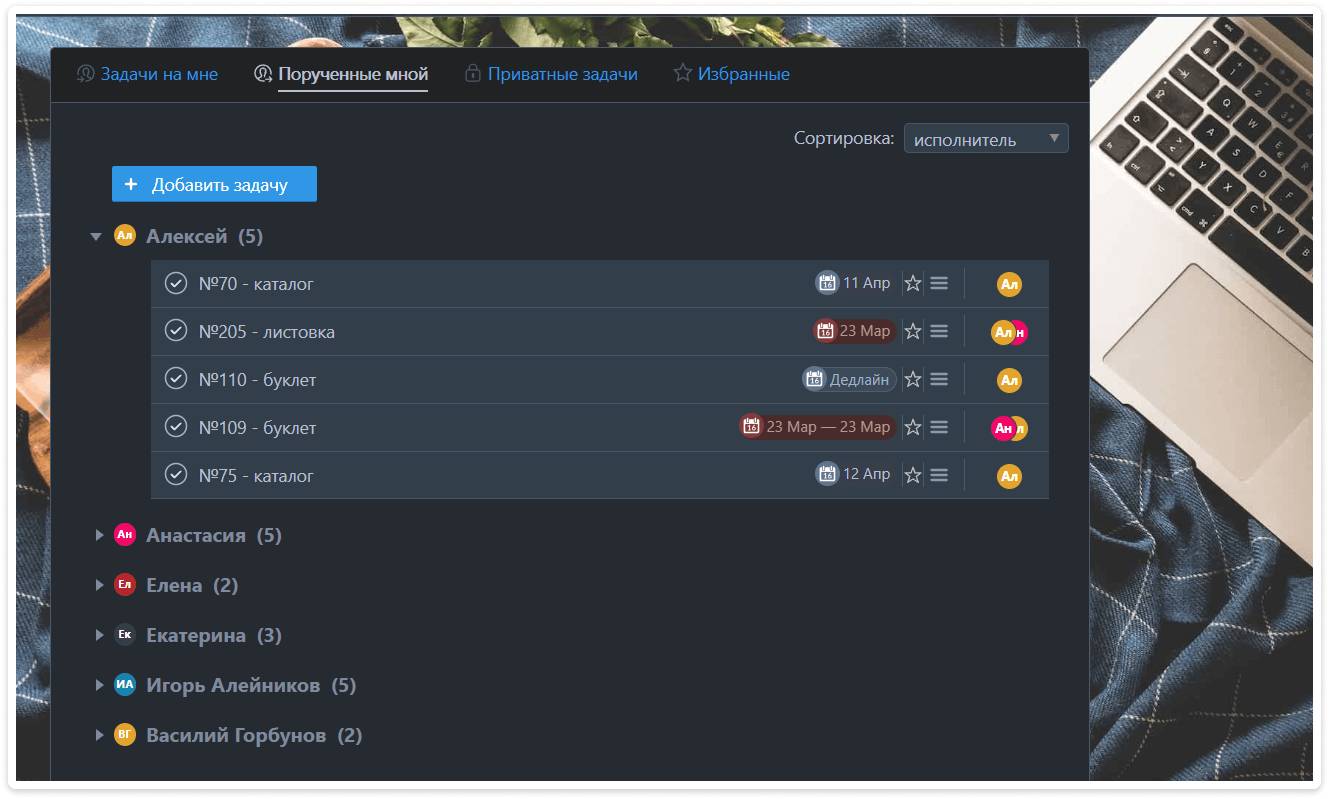Check off task №110 - буклет
1329x799 pixels.
(x=176, y=379)
